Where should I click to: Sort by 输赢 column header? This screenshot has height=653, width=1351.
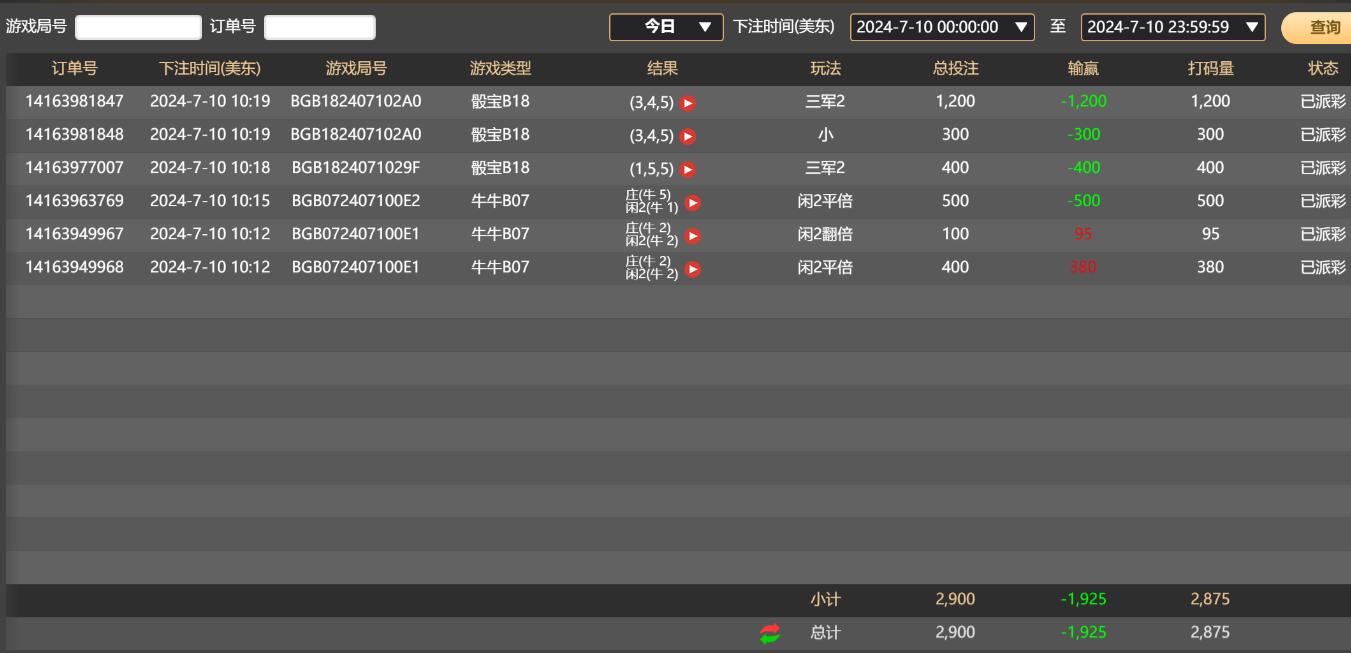tap(1083, 69)
